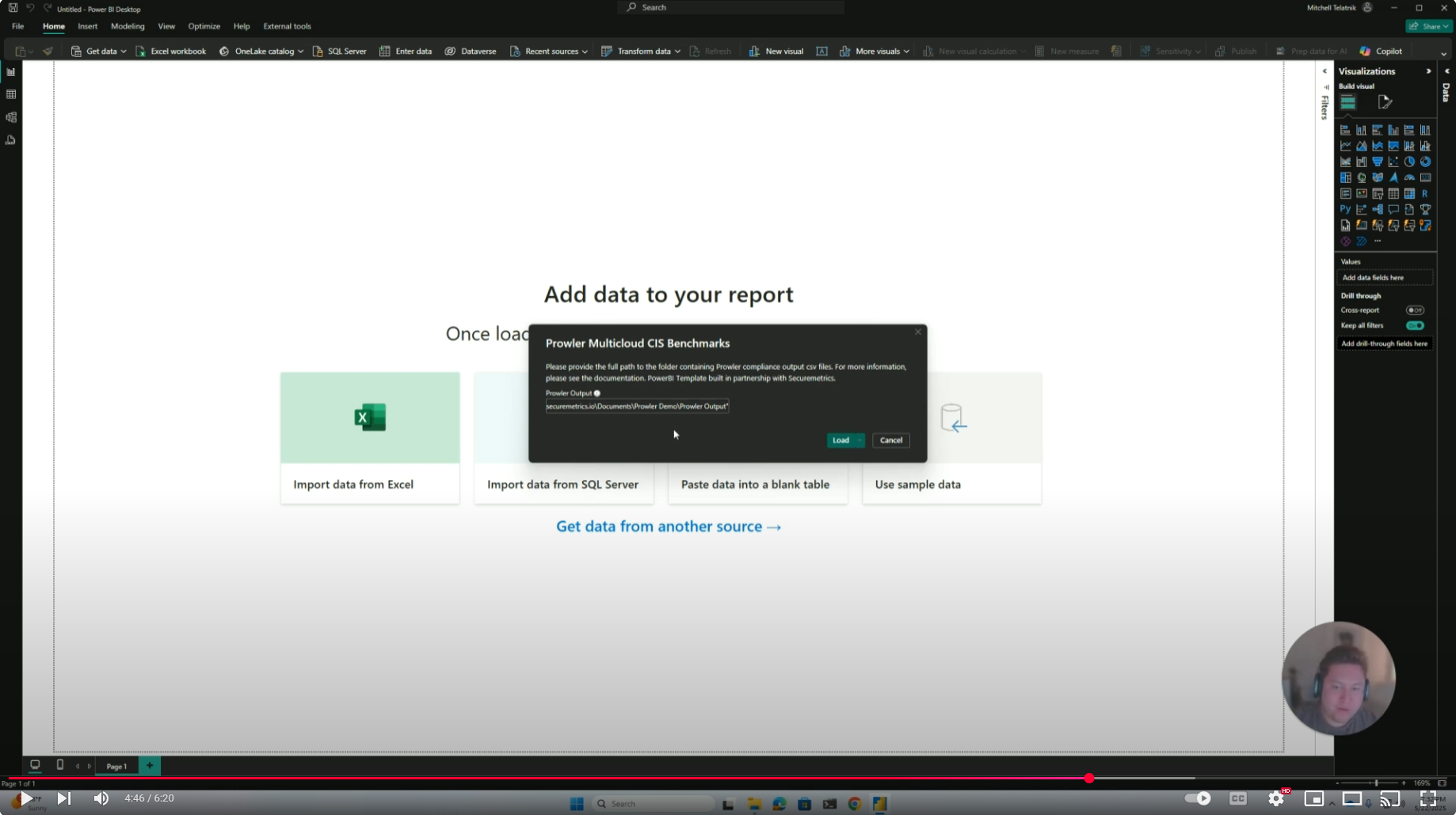
Task: Click the title bar Search box
Action: pyautogui.click(x=730, y=7)
